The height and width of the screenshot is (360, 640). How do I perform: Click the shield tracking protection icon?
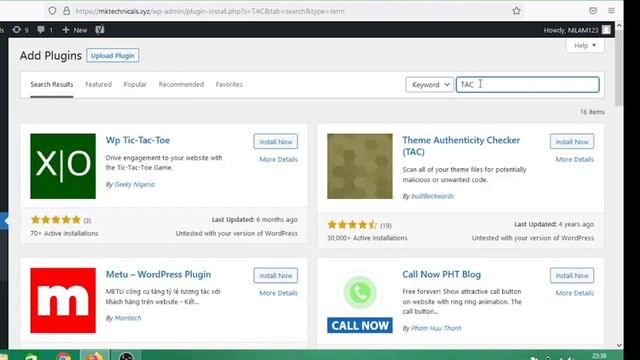[52, 11]
